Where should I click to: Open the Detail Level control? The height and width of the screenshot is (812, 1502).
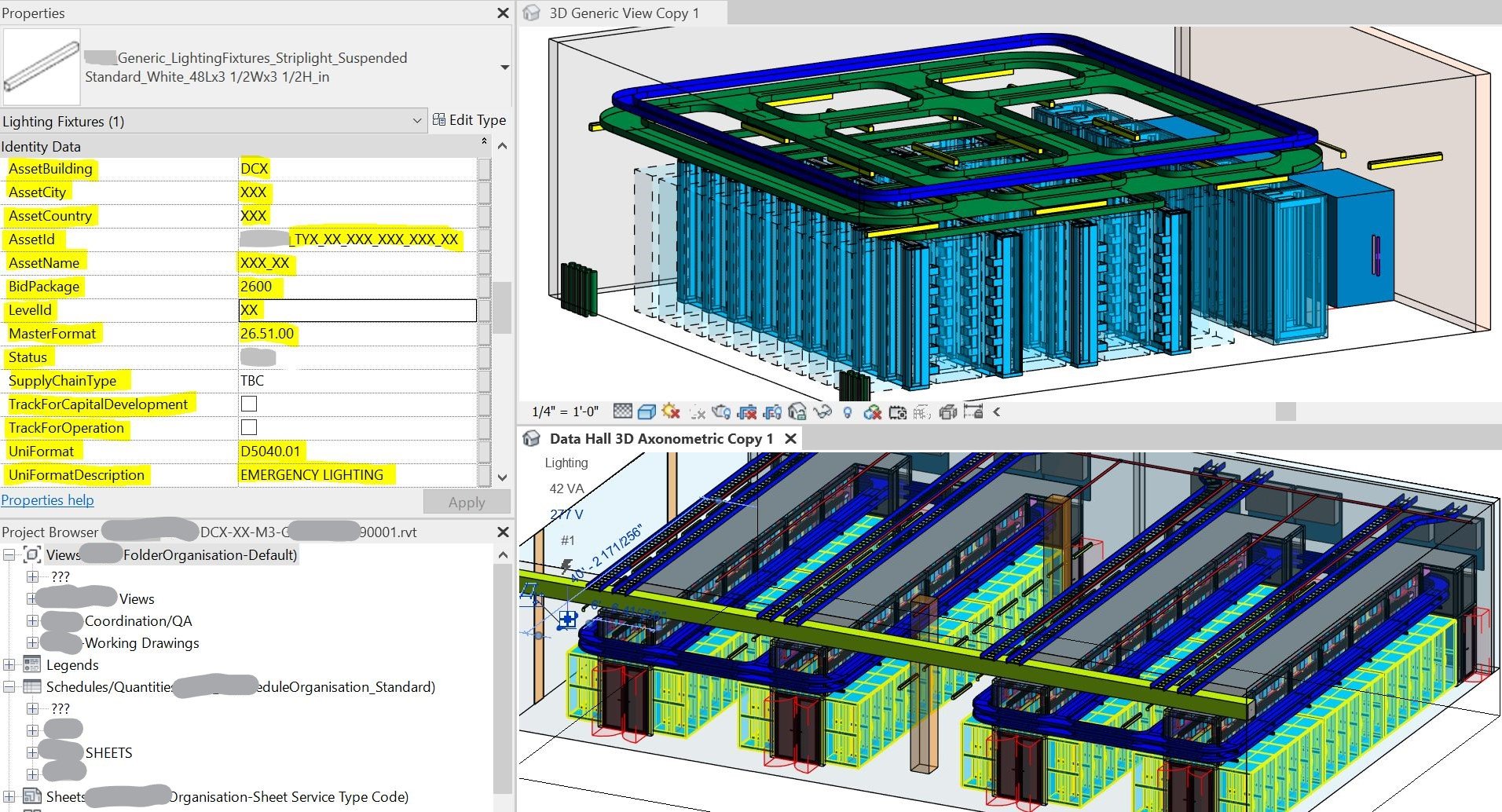[x=622, y=411]
